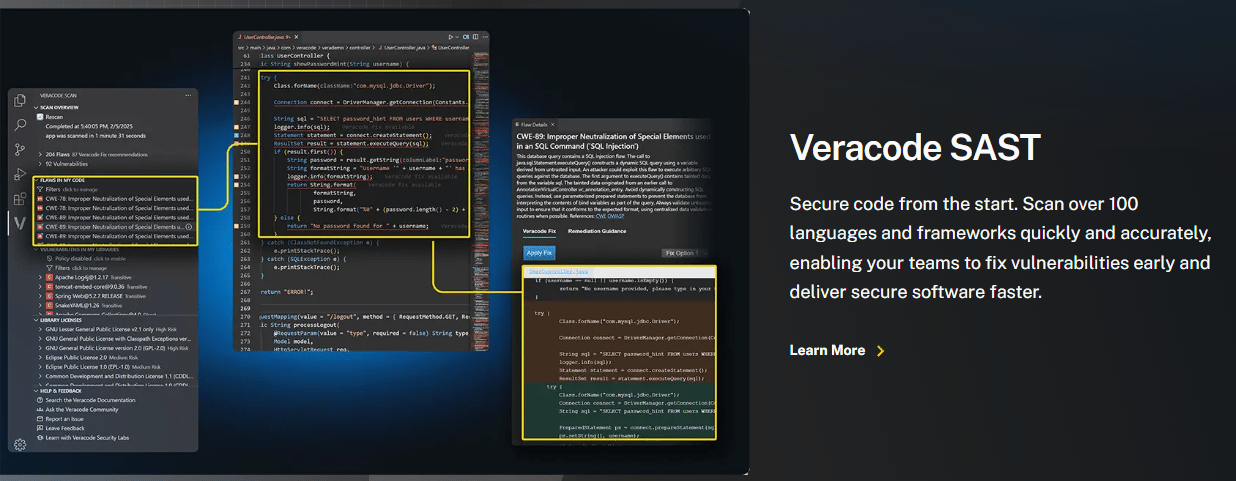Switch to the Veracode Fix tab
Screen dimensions: 1236x481
point(539,231)
